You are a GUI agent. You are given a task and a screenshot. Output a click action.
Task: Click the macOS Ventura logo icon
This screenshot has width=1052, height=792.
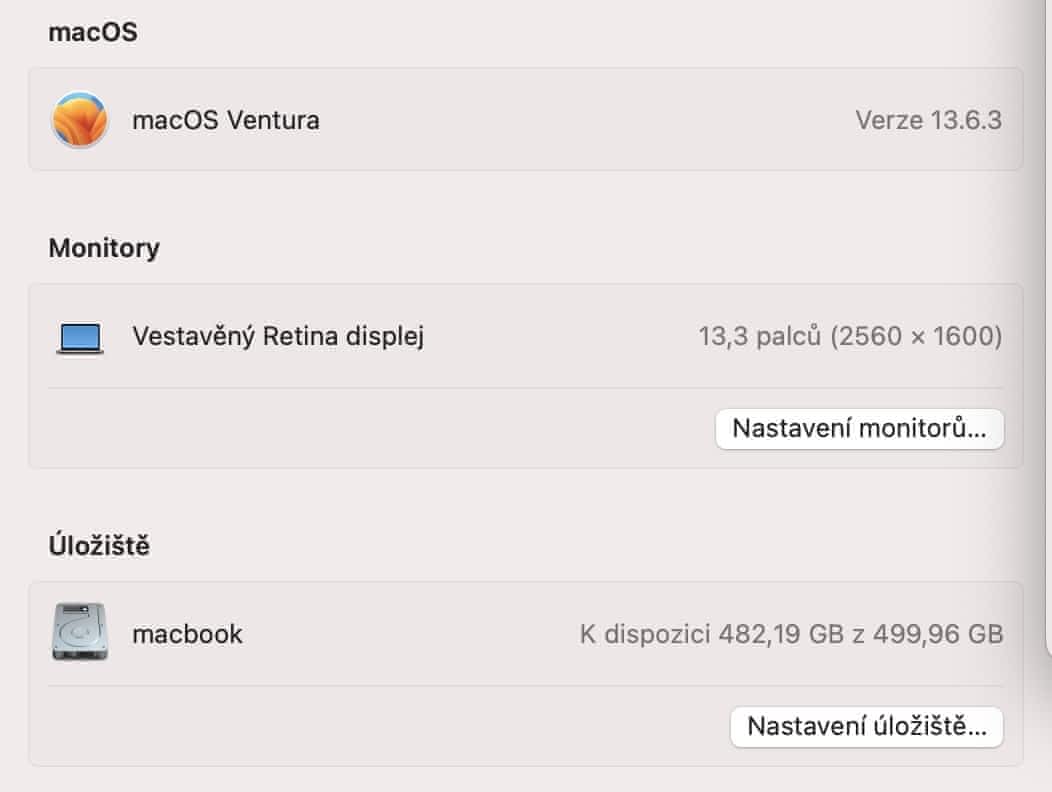point(80,120)
